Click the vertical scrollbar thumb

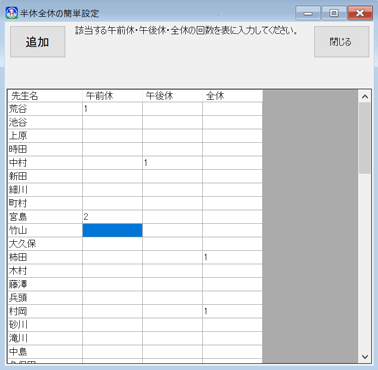[365, 138]
